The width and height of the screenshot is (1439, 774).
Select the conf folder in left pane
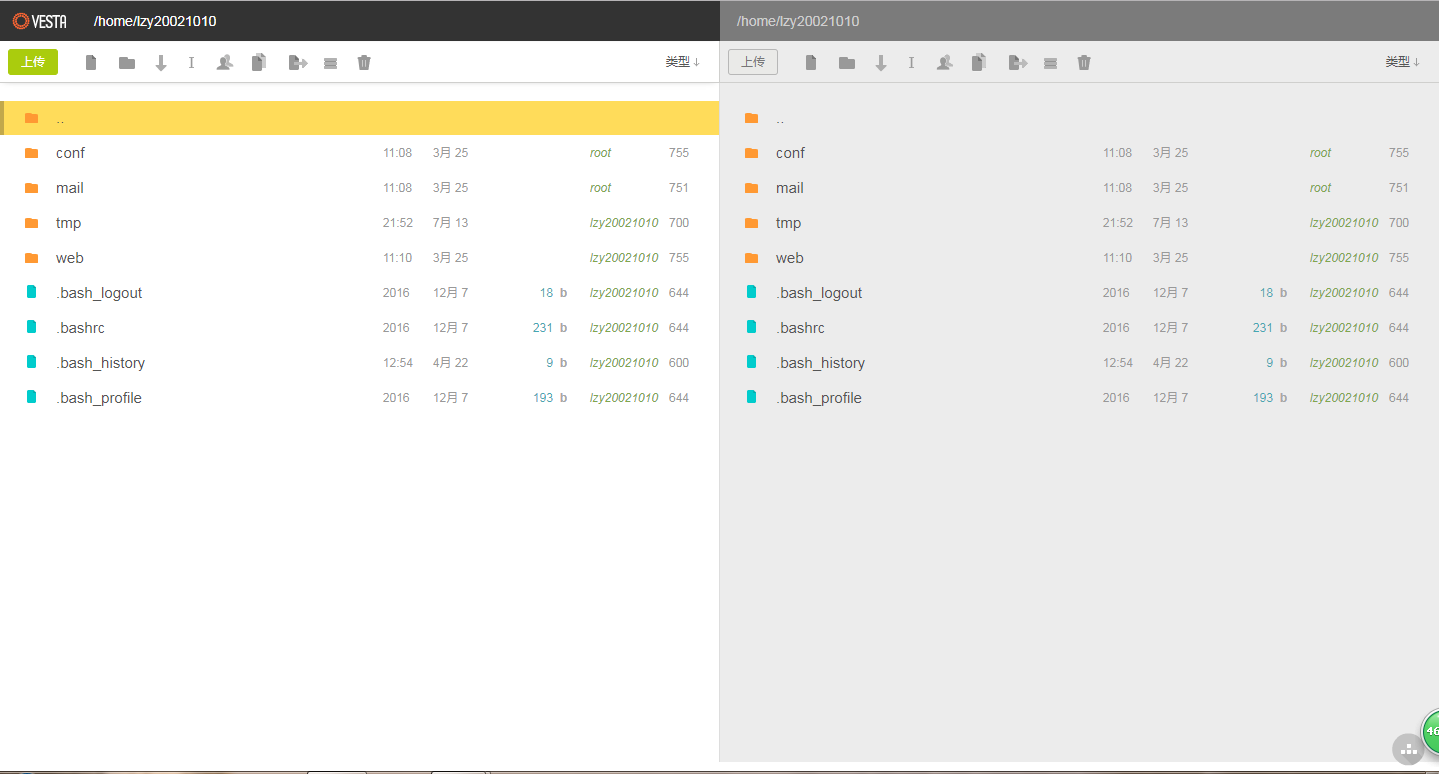click(360, 153)
